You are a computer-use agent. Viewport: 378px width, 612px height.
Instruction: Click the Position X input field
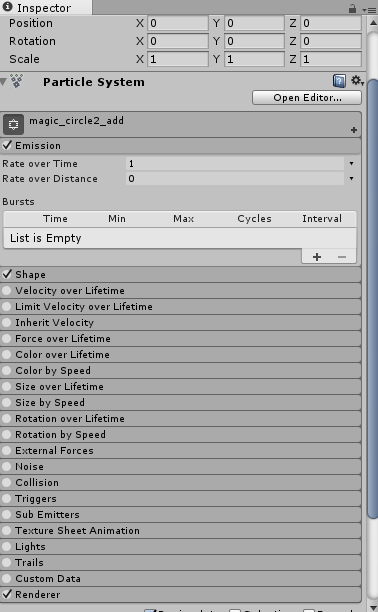click(178, 23)
